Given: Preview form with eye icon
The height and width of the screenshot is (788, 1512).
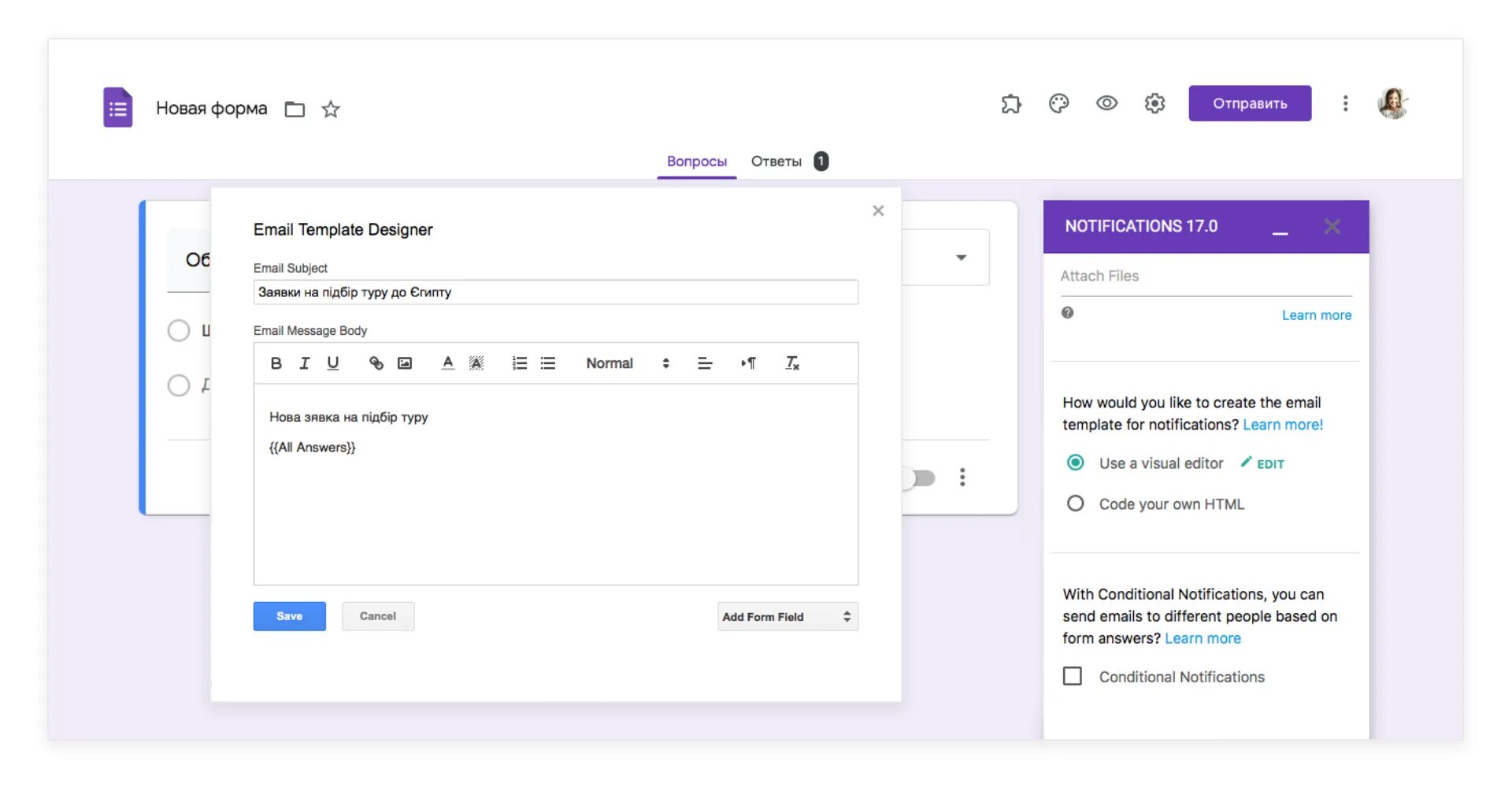Looking at the screenshot, I should pyautogui.click(x=1106, y=103).
